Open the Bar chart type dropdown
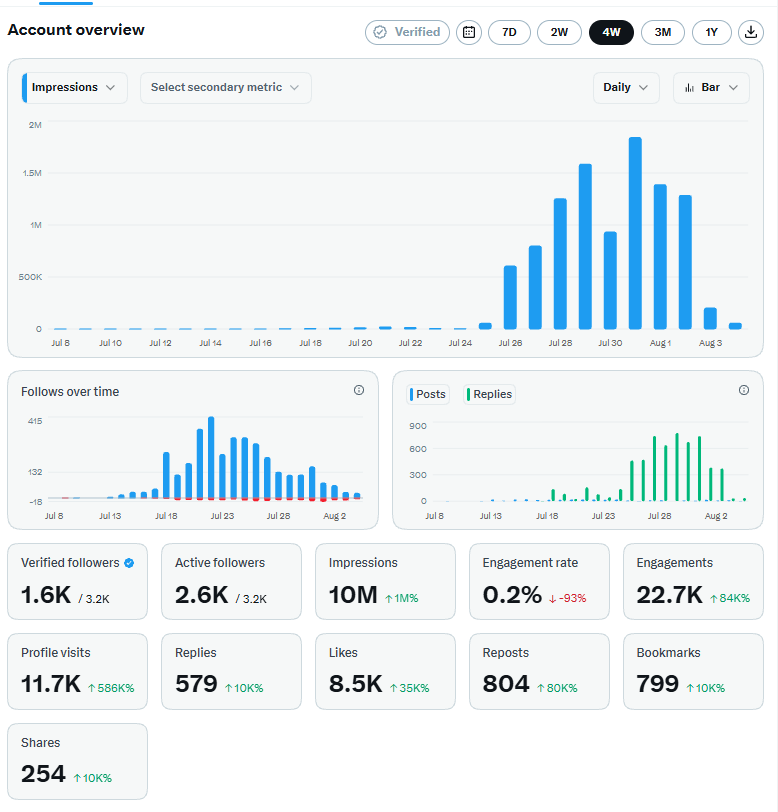The image size is (778, 812). (711, 88)
